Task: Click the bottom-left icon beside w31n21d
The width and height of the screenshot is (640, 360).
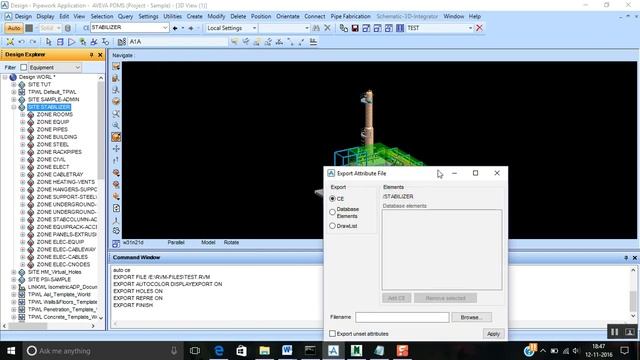Action: pos(116,243)
